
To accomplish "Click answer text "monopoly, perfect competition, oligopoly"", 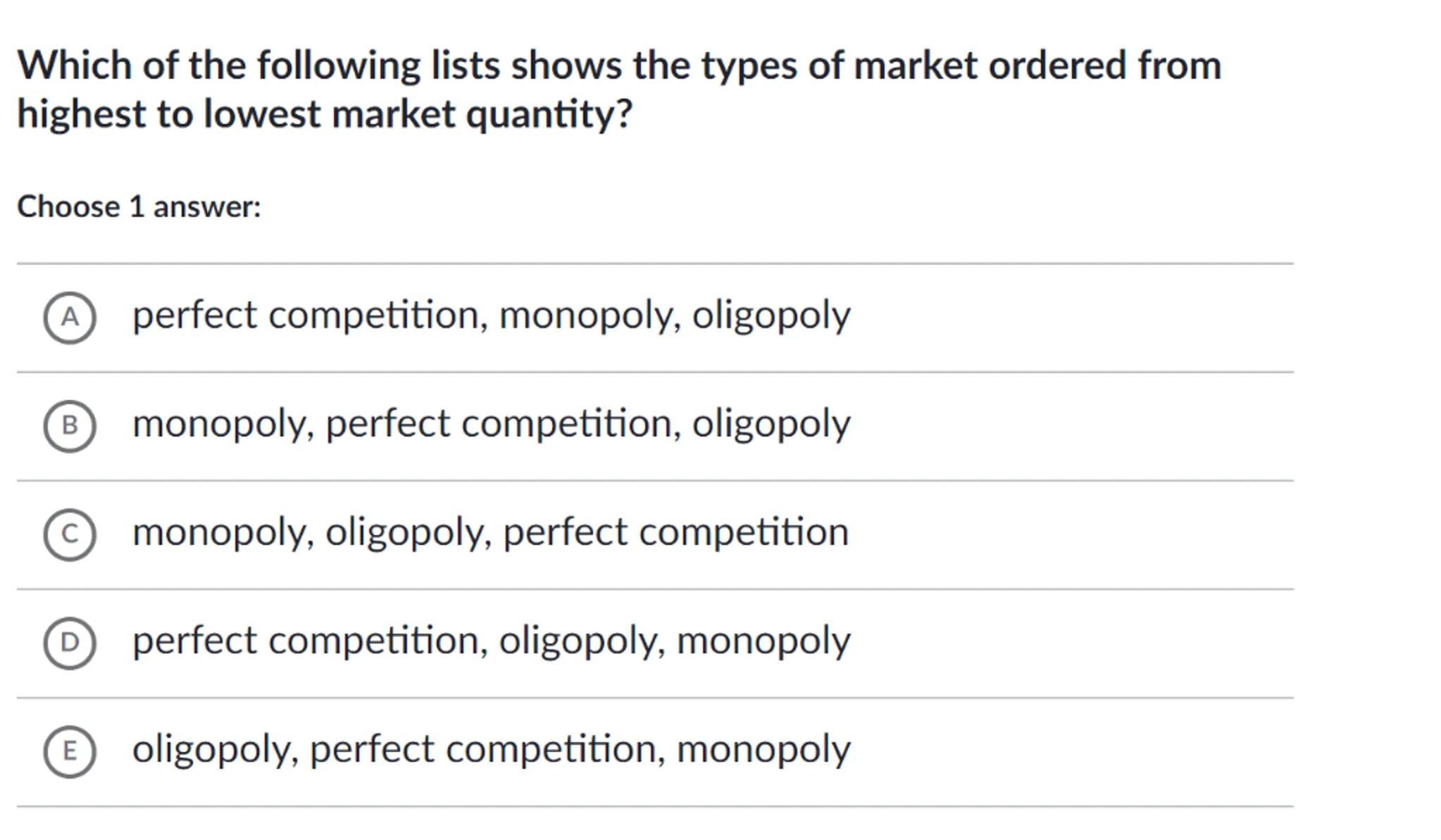I will pos(491,424).
